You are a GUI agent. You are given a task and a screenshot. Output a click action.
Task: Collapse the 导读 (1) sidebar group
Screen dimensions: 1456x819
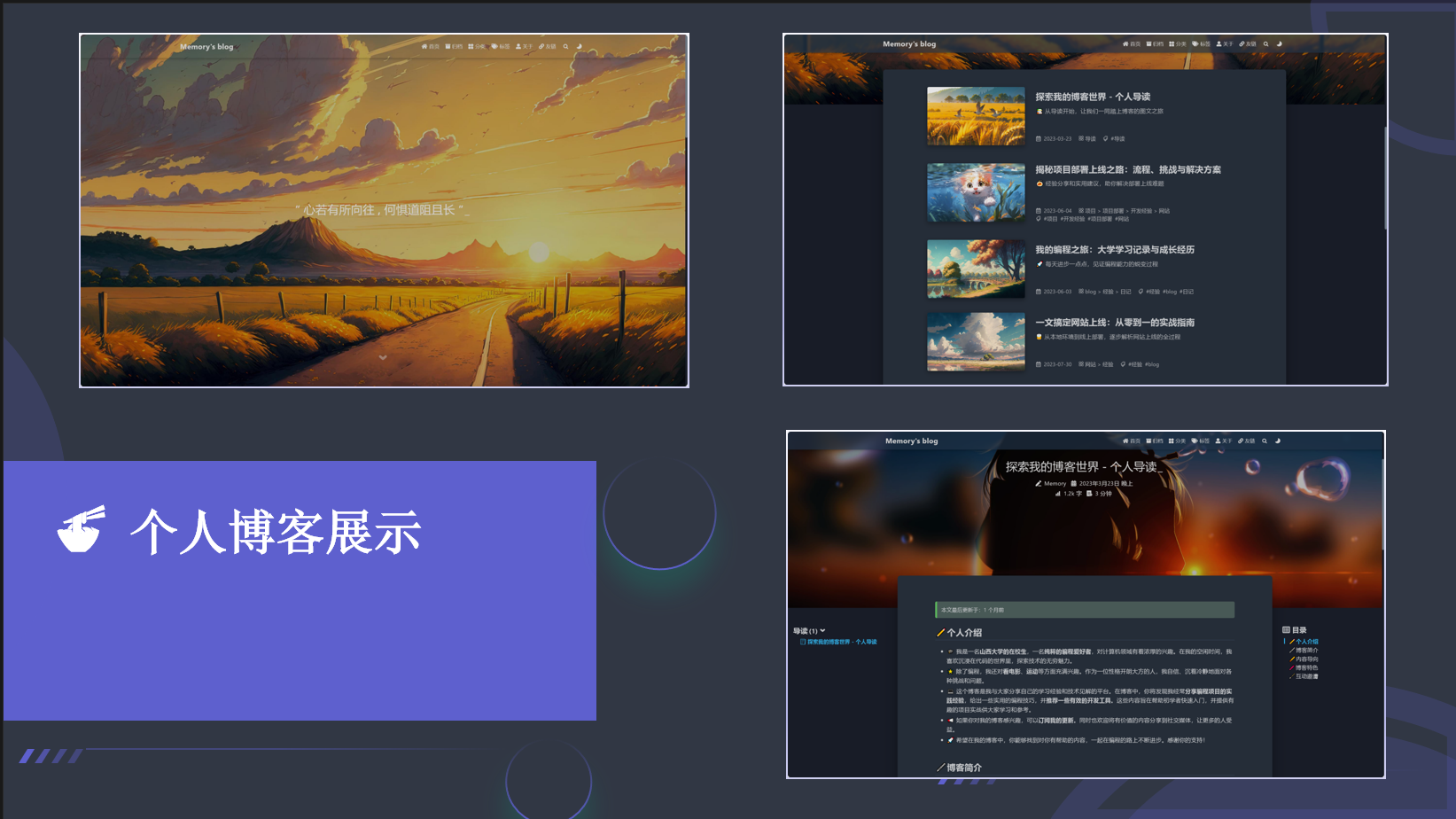[809, 631]
